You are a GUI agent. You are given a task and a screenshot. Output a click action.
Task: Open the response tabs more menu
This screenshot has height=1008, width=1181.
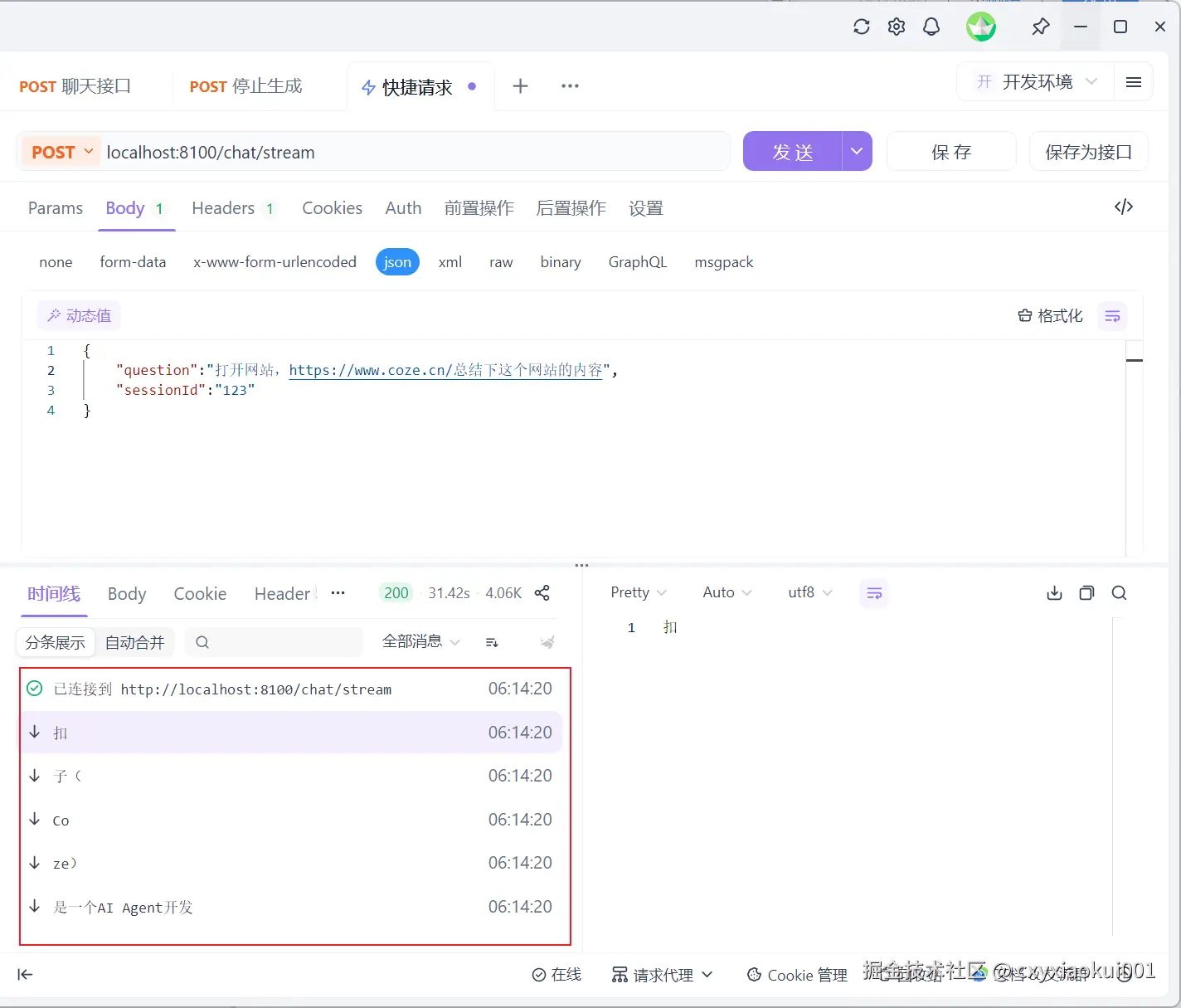[x=338, y=592]
